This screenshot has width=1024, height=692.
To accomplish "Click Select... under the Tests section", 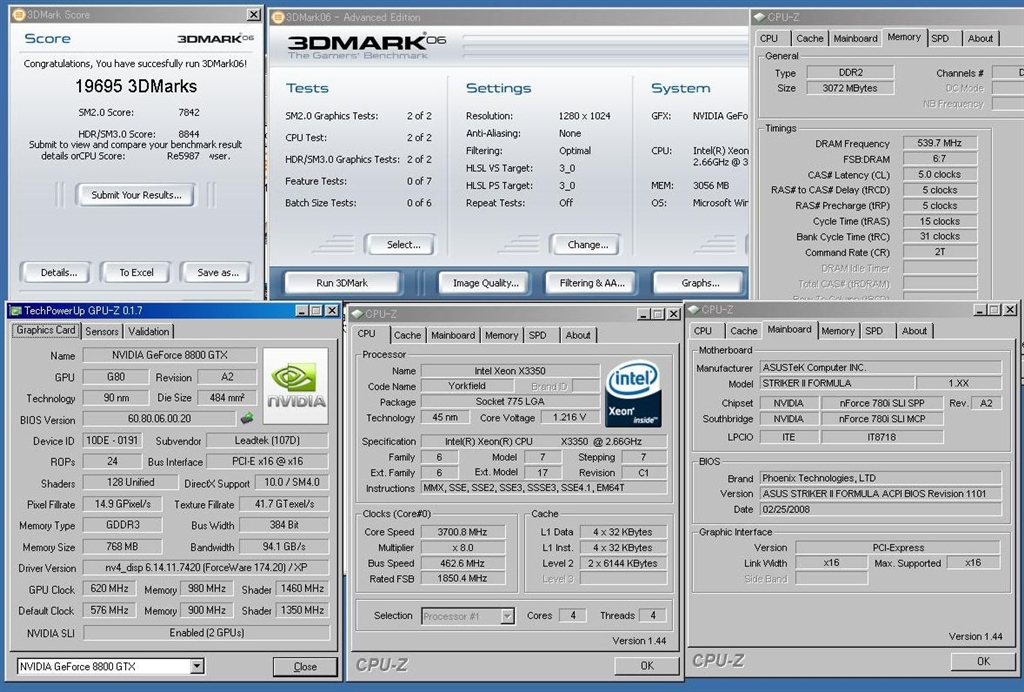I will [x=403, y=244].
